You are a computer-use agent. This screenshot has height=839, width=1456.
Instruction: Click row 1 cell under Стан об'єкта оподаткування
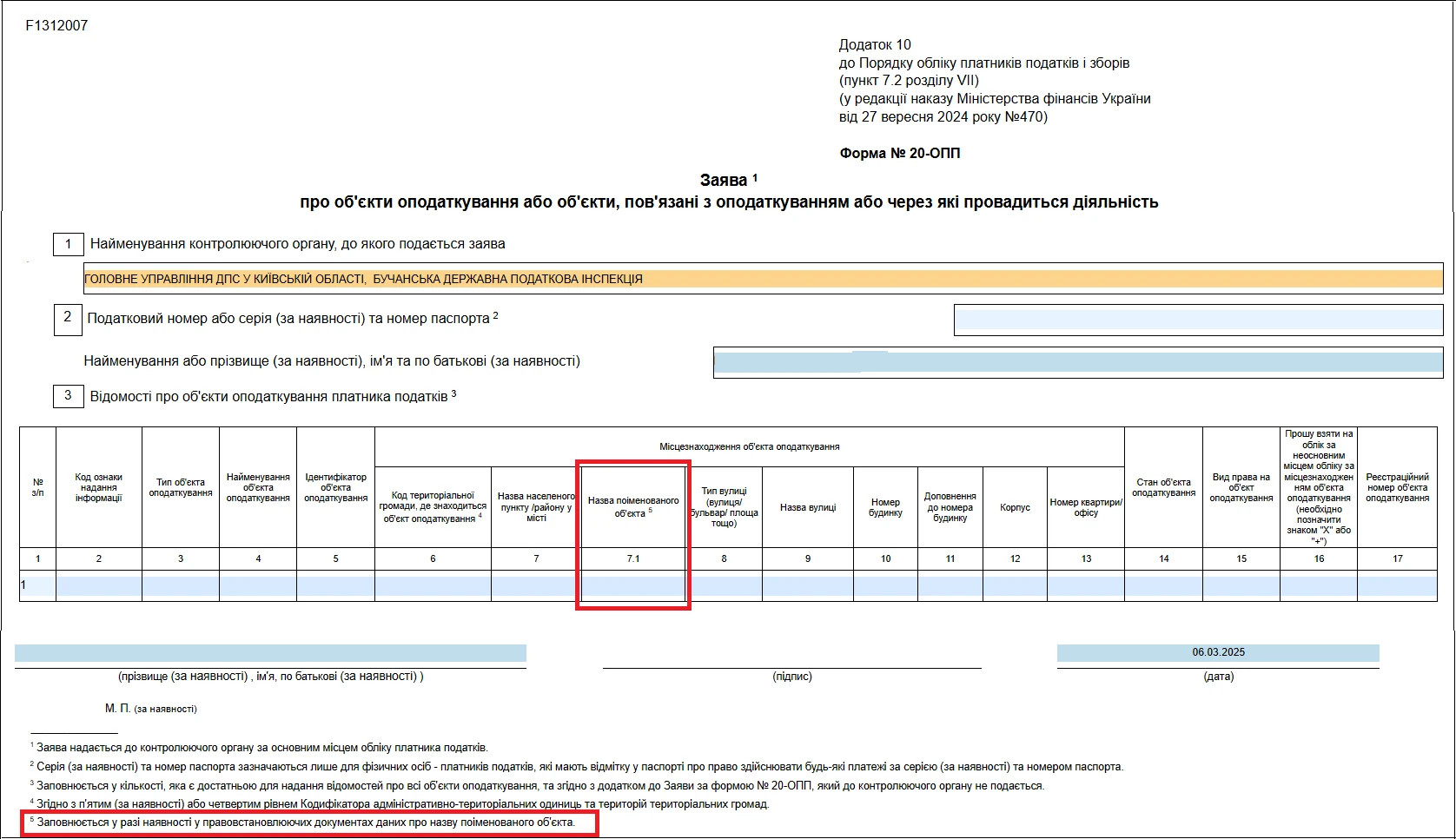pos(1163,586)
